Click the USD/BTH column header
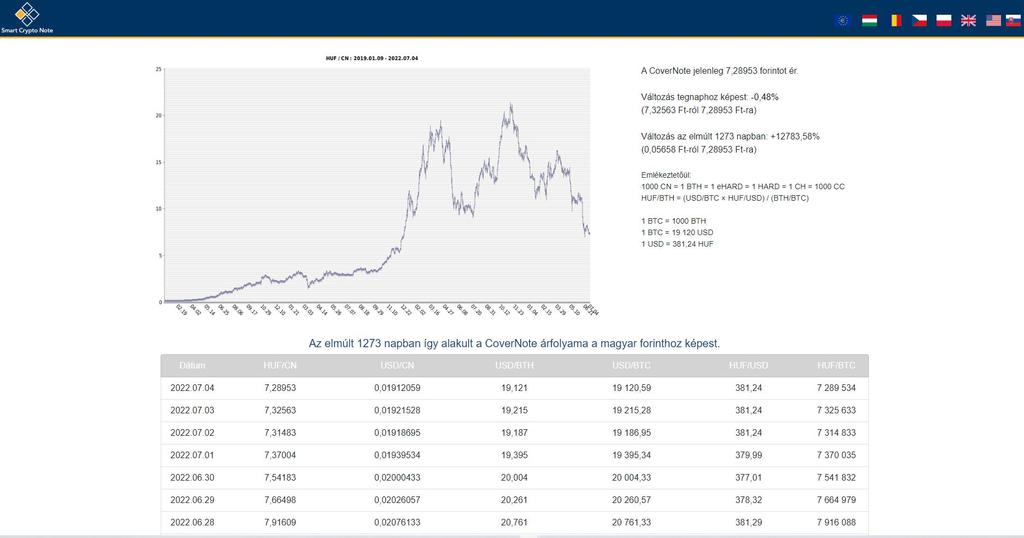This screenshot has height=538, width=1024. pyautogui.click(x=515, y=366)
